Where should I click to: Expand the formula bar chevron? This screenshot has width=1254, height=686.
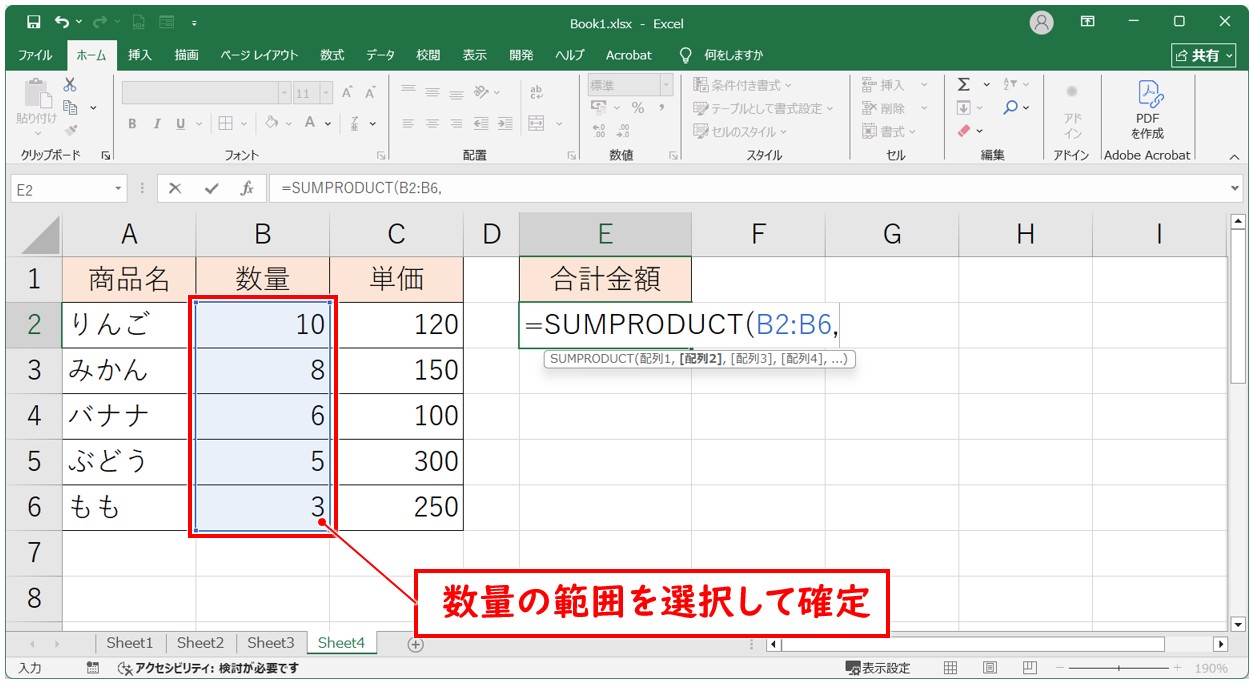pyautogui.click(x=1236, y=188)
